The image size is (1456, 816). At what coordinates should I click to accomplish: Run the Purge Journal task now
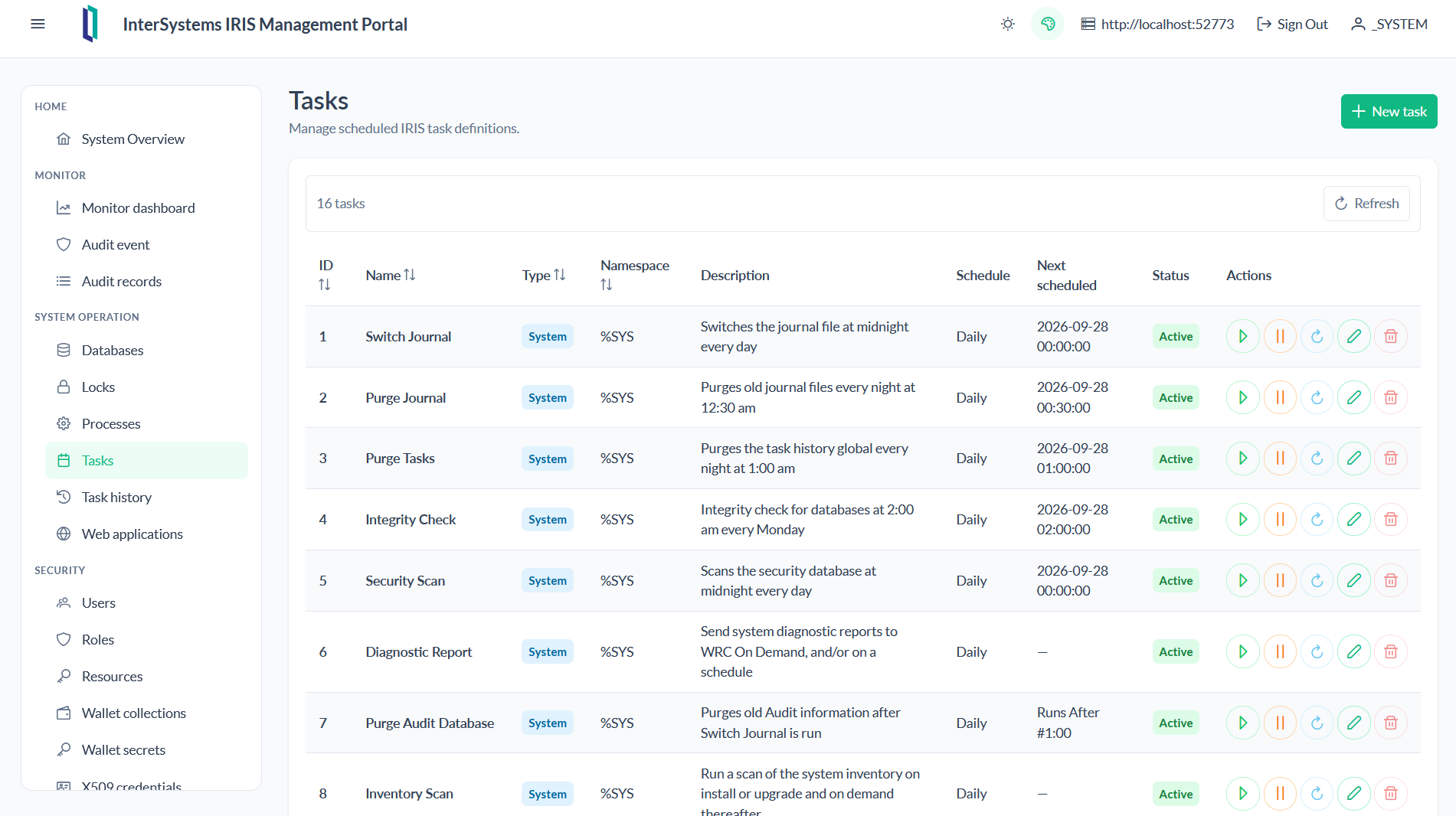pyautogui.click(x=1243, y=397)
